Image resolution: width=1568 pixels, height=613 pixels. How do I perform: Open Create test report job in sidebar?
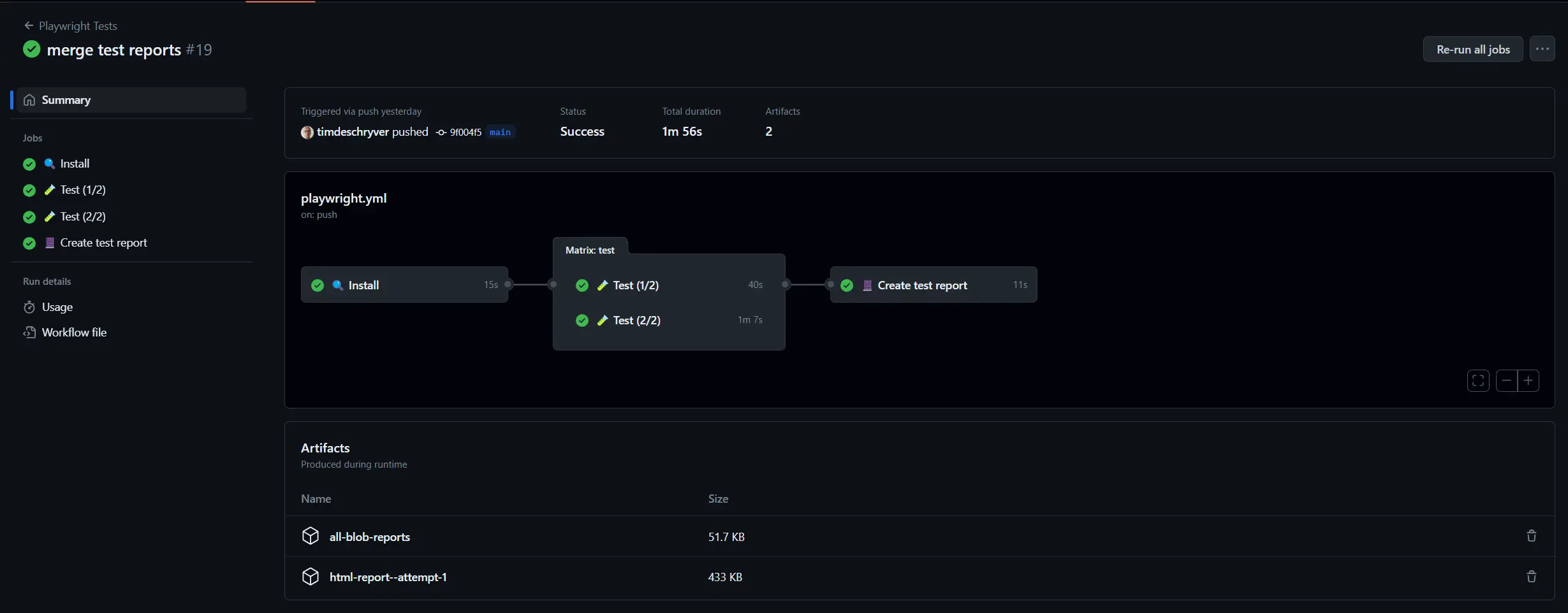coord(103,243)
